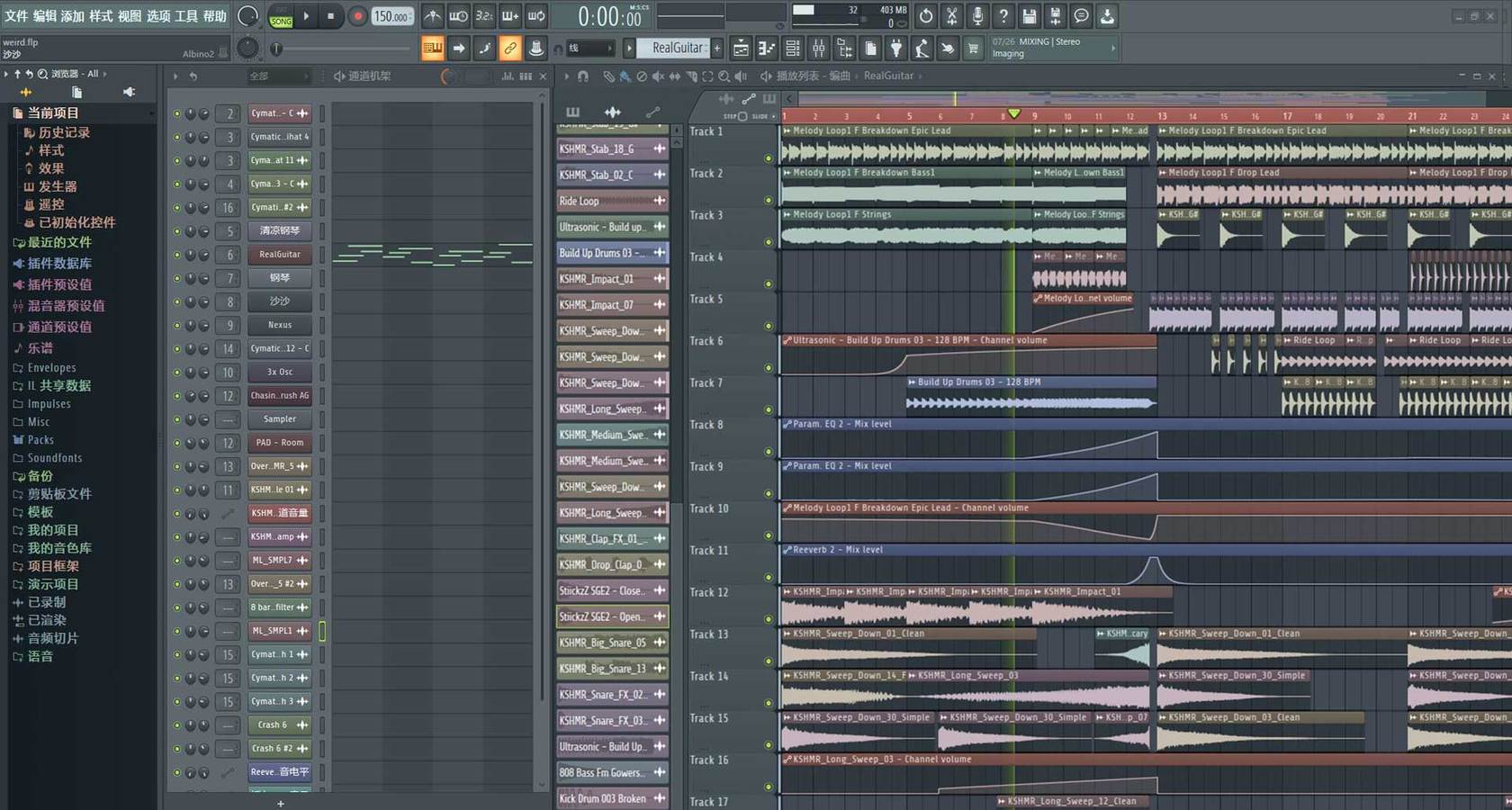Toggle the 3-2-1 countdown before recording

[484, 15]
